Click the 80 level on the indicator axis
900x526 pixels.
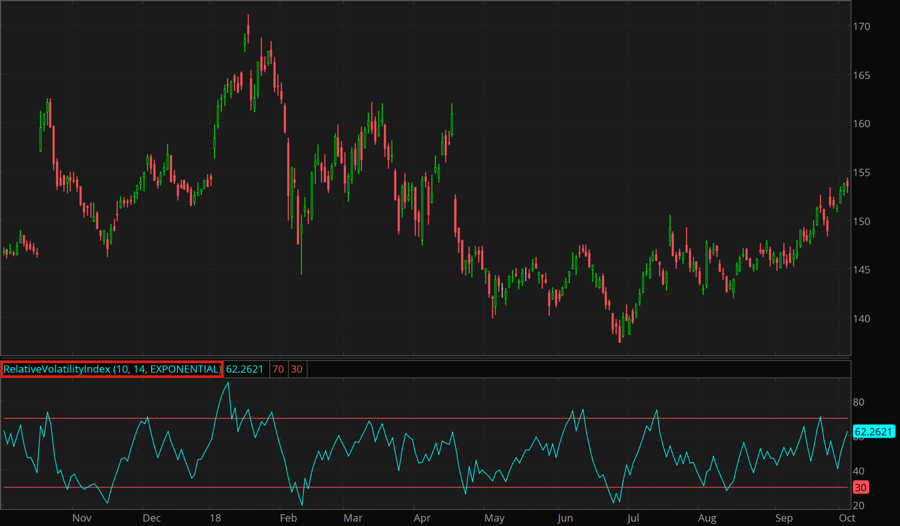[x=861, y=400]
